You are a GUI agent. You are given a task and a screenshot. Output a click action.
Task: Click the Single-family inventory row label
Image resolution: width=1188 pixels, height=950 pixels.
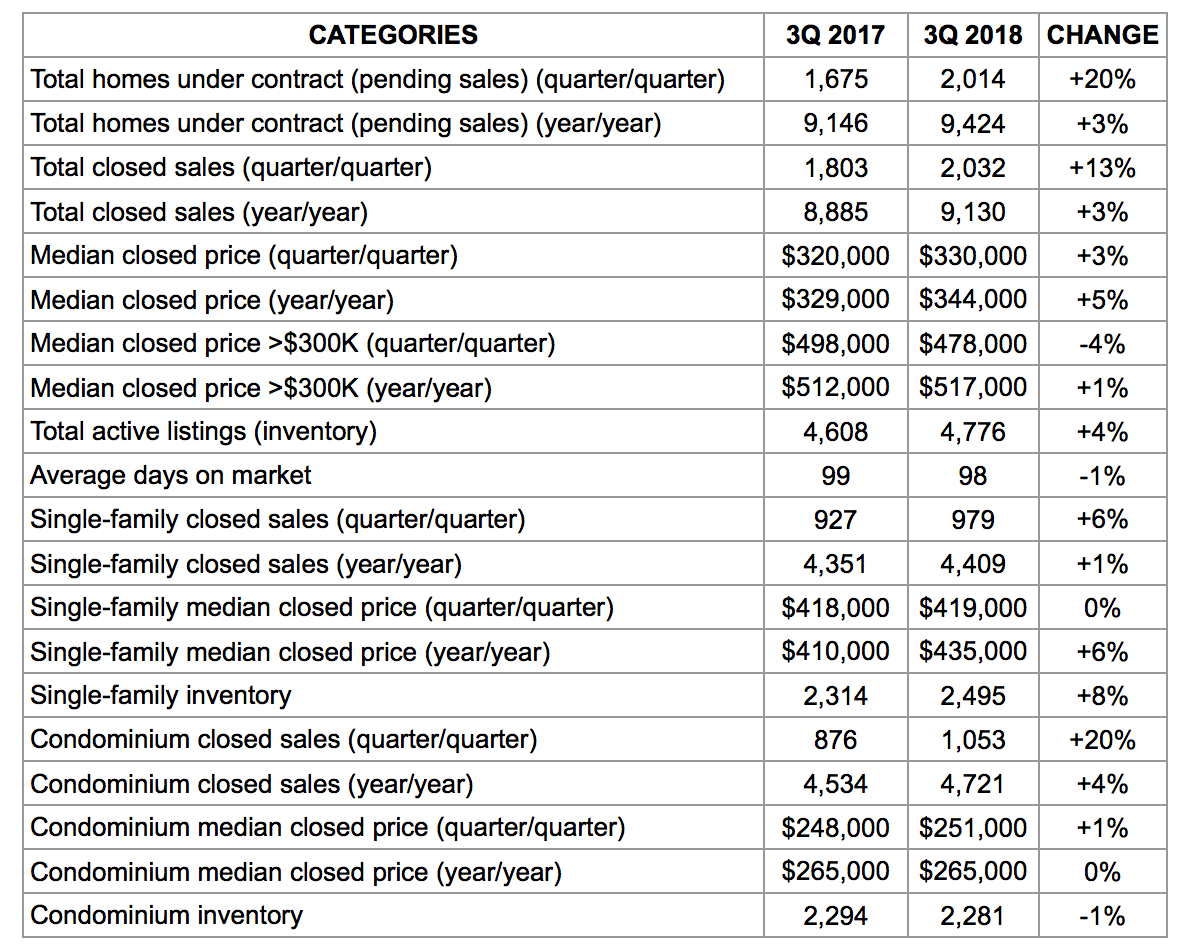(161, 695)
